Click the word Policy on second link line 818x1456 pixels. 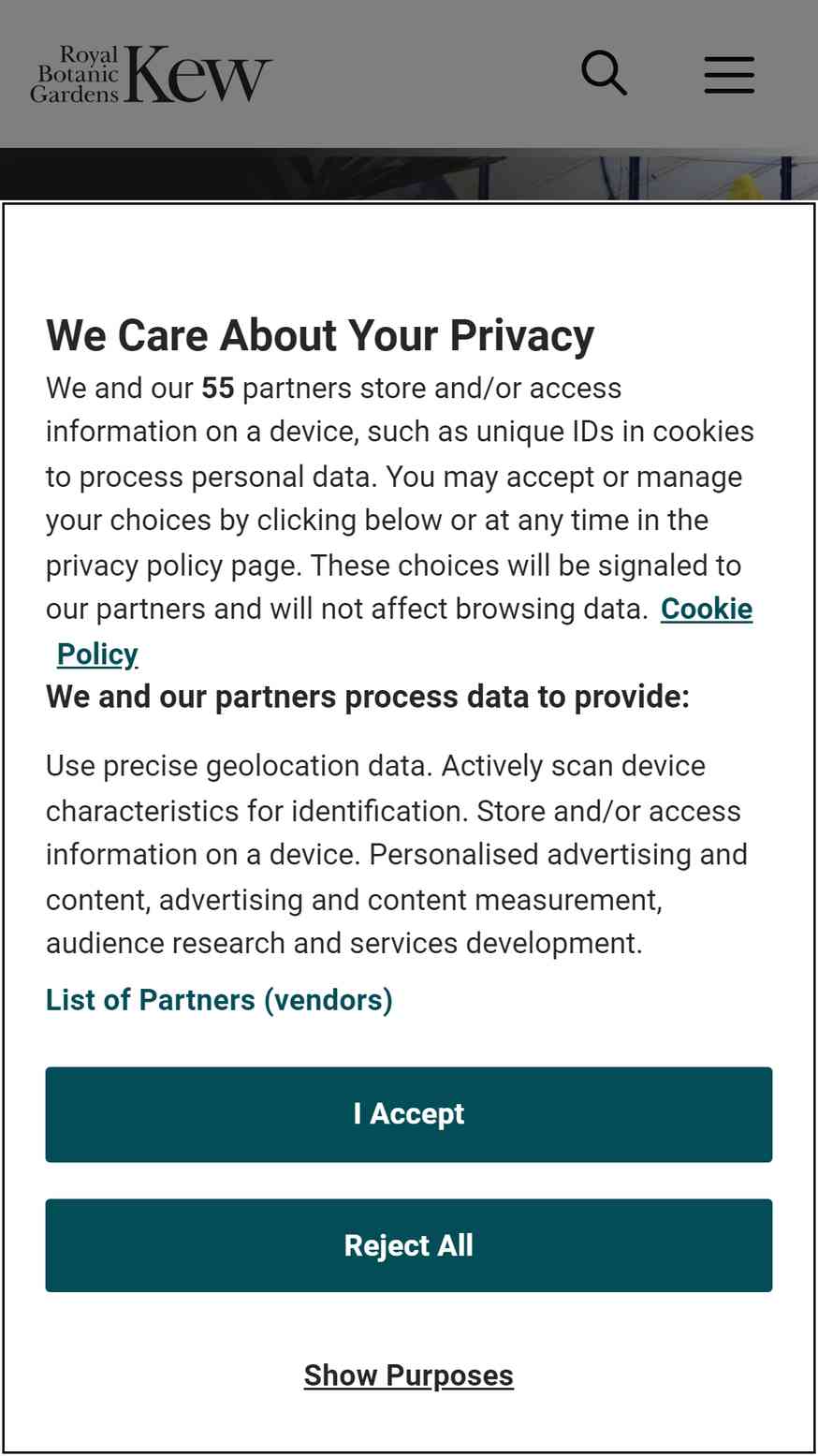click(x=97, y=654)
